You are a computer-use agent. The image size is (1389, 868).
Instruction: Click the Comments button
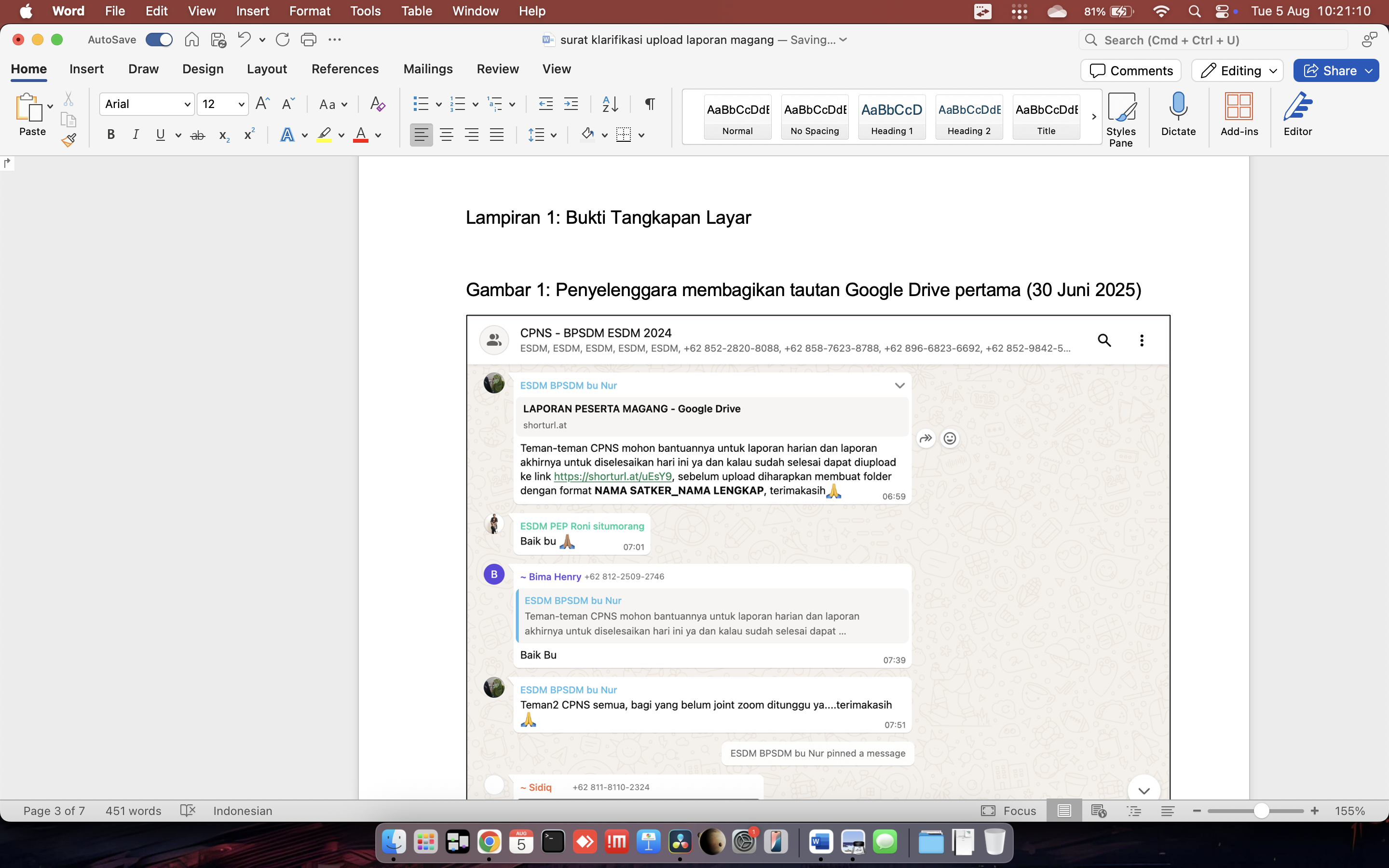point(1130,70)
